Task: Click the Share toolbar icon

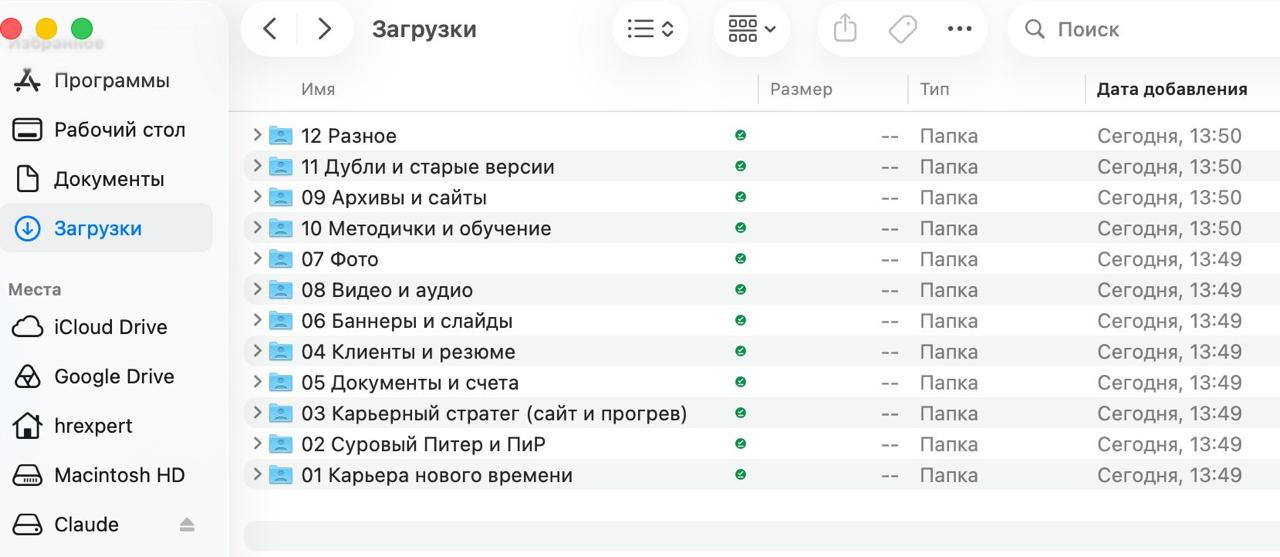Action: [x=845, y=29]
